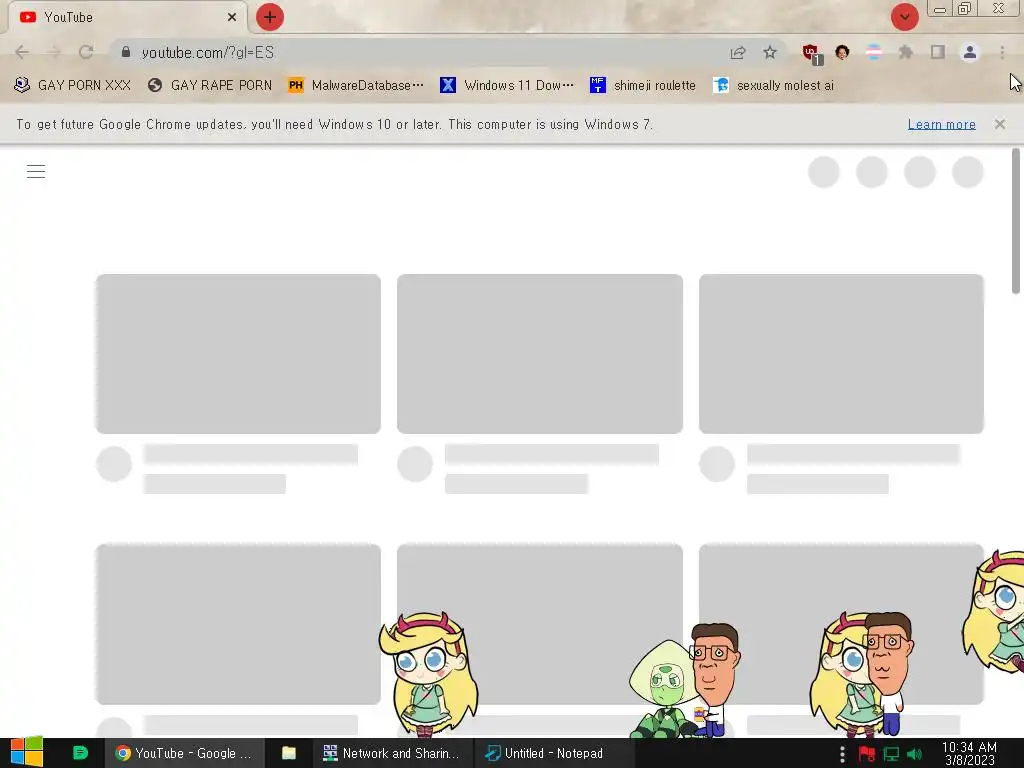Share this page using the share icon

pyautogui.click(x=738, y=52)
